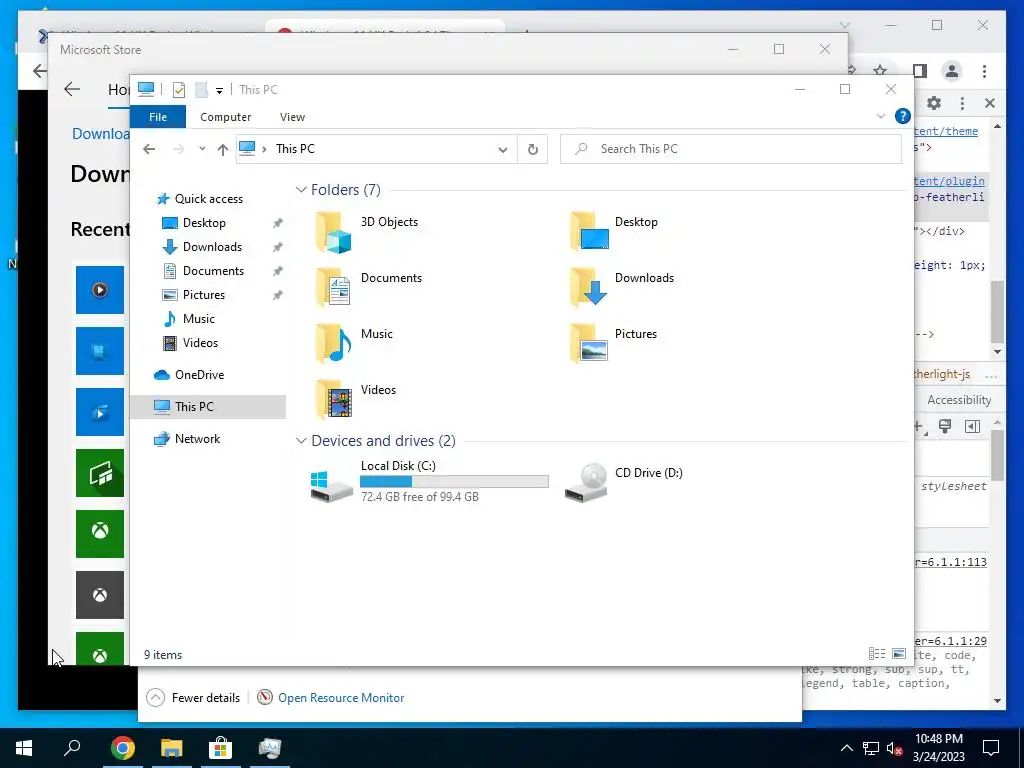Open the Pictures folder in Folders list
The image size is (1024, 768).
pyautogui.click(x=613, y=344)
